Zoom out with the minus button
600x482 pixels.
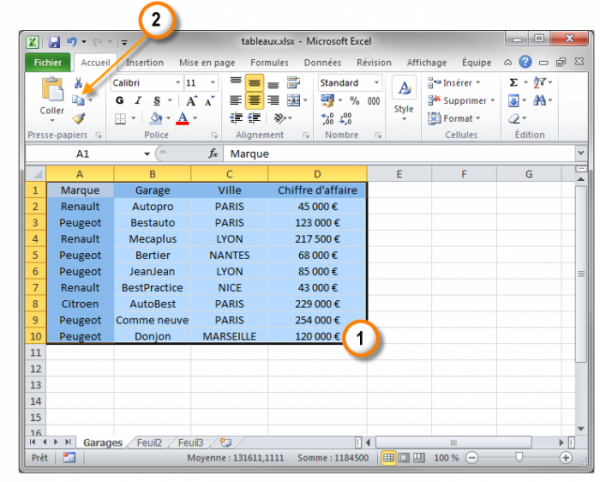click(472, 458)
